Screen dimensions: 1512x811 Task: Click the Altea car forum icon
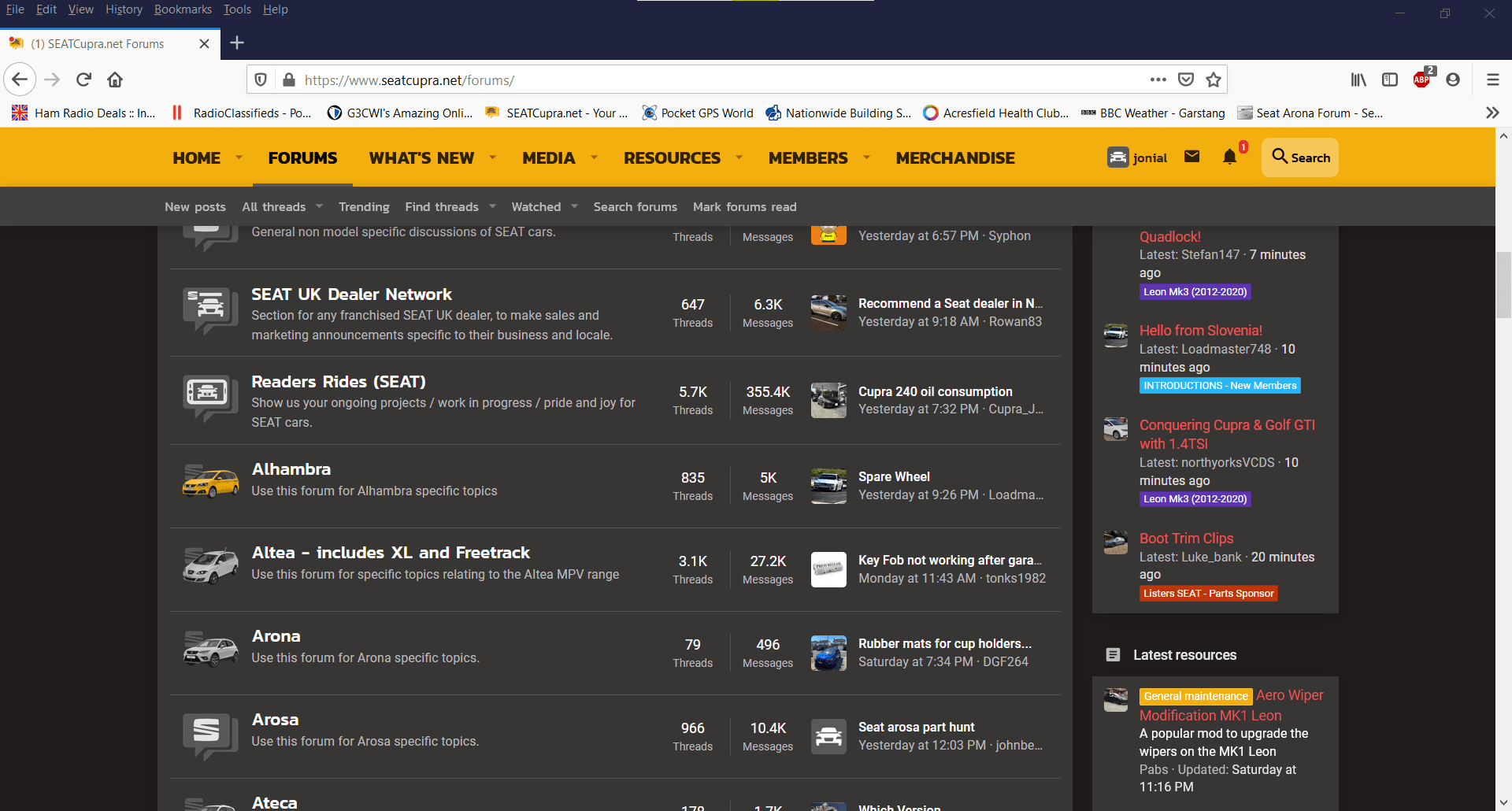click(x=210, y=565)
